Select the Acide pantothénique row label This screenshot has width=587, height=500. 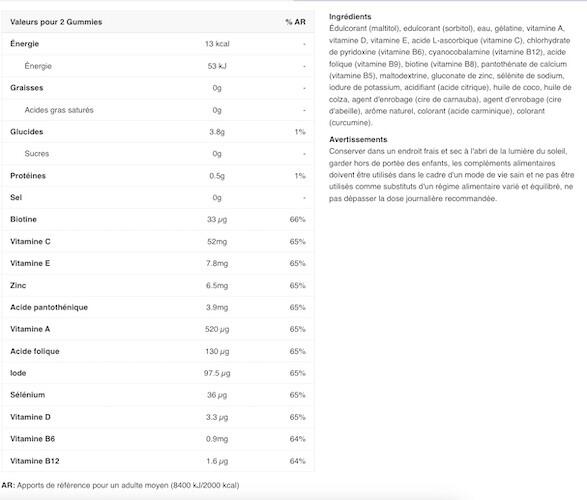[x=49, y=307]
